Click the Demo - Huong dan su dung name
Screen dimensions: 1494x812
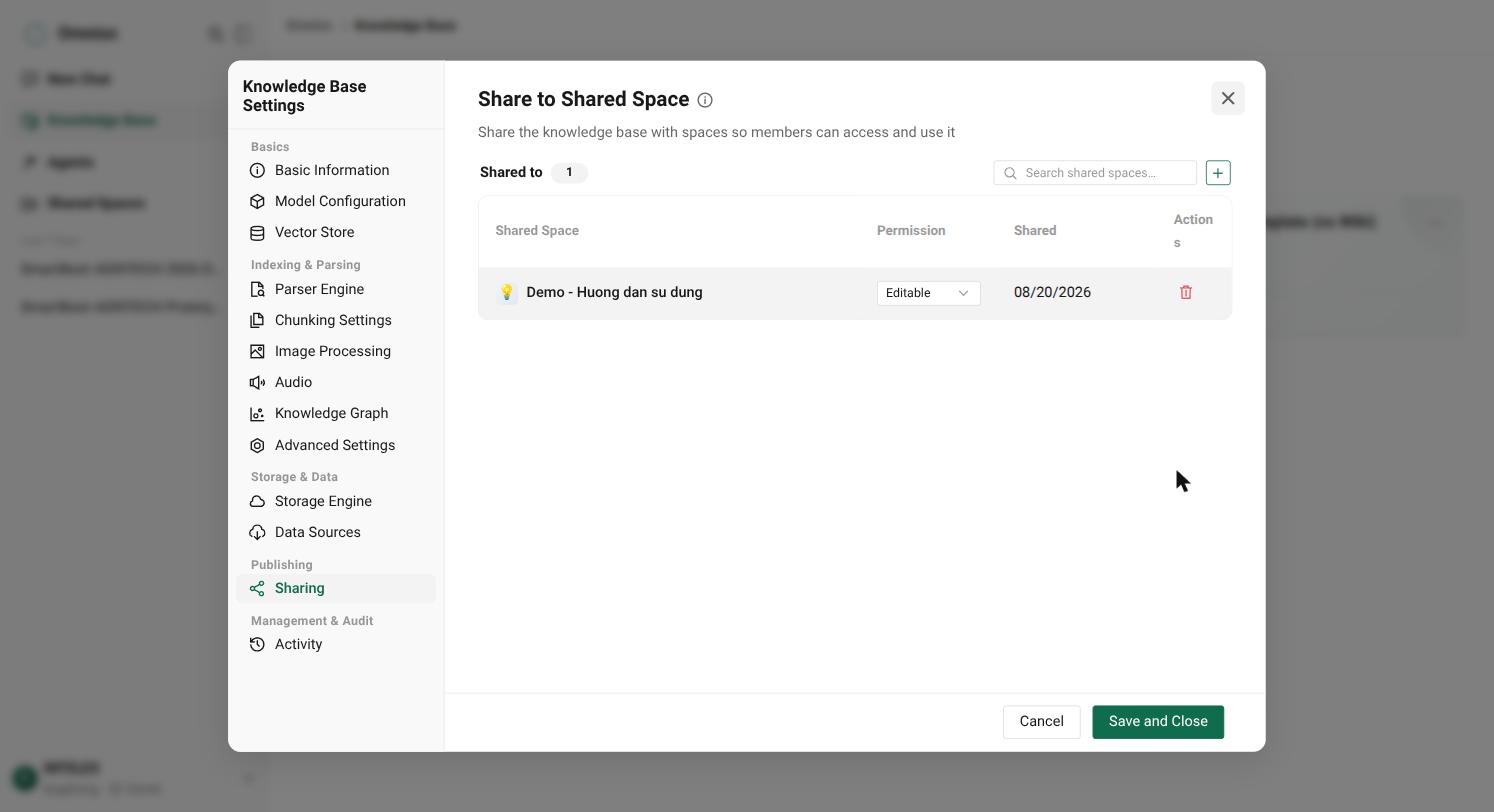(x=614, y=293)
